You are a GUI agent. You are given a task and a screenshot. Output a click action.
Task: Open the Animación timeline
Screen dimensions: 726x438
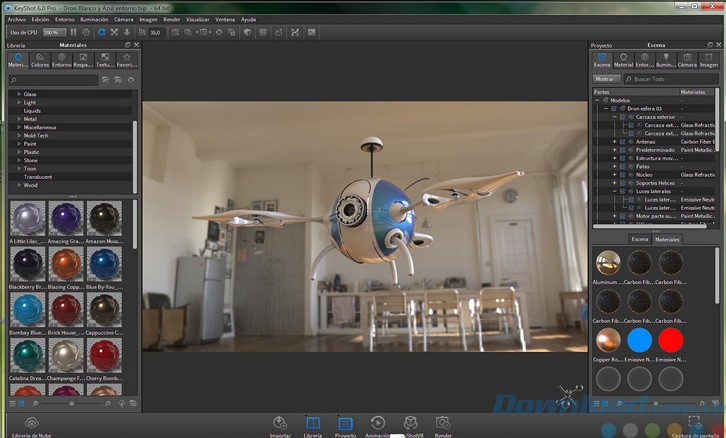point(377,426)
